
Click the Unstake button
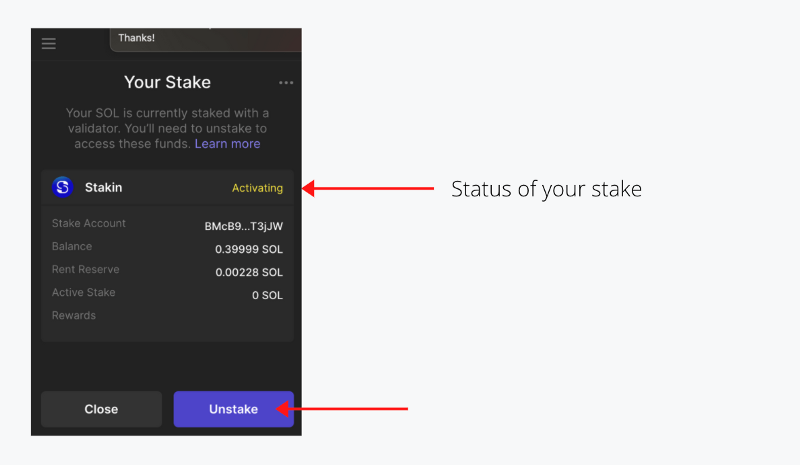pos(234,409)
